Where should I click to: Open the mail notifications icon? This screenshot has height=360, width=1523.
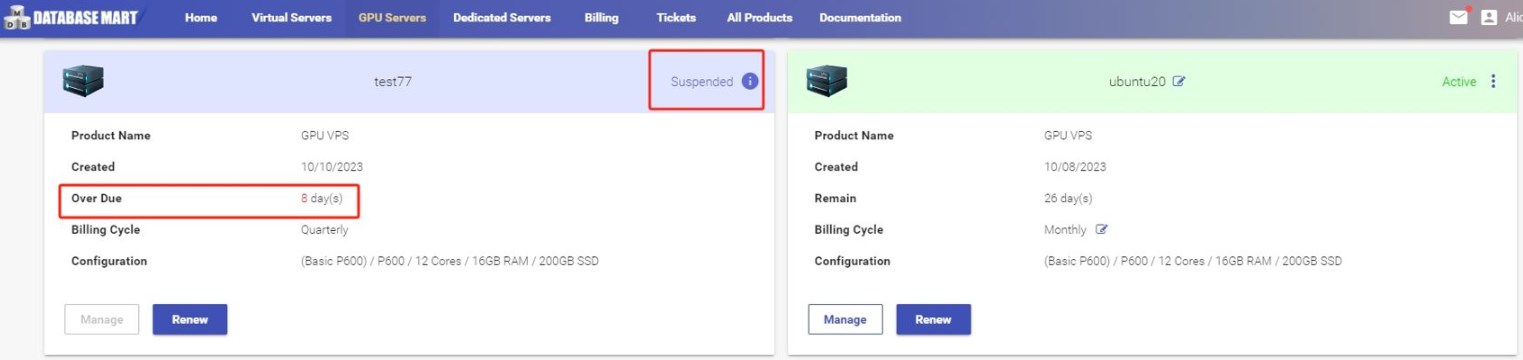(1458, 17)
